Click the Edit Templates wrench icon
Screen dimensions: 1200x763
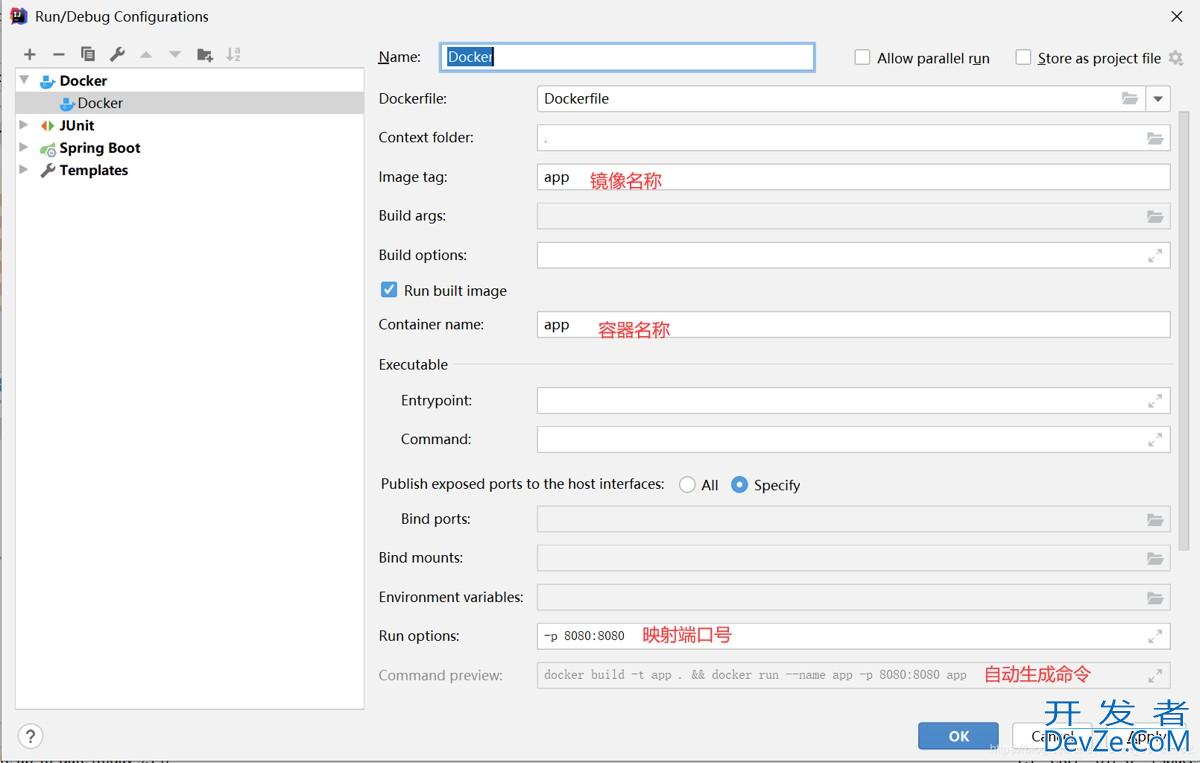coord(117,55)
